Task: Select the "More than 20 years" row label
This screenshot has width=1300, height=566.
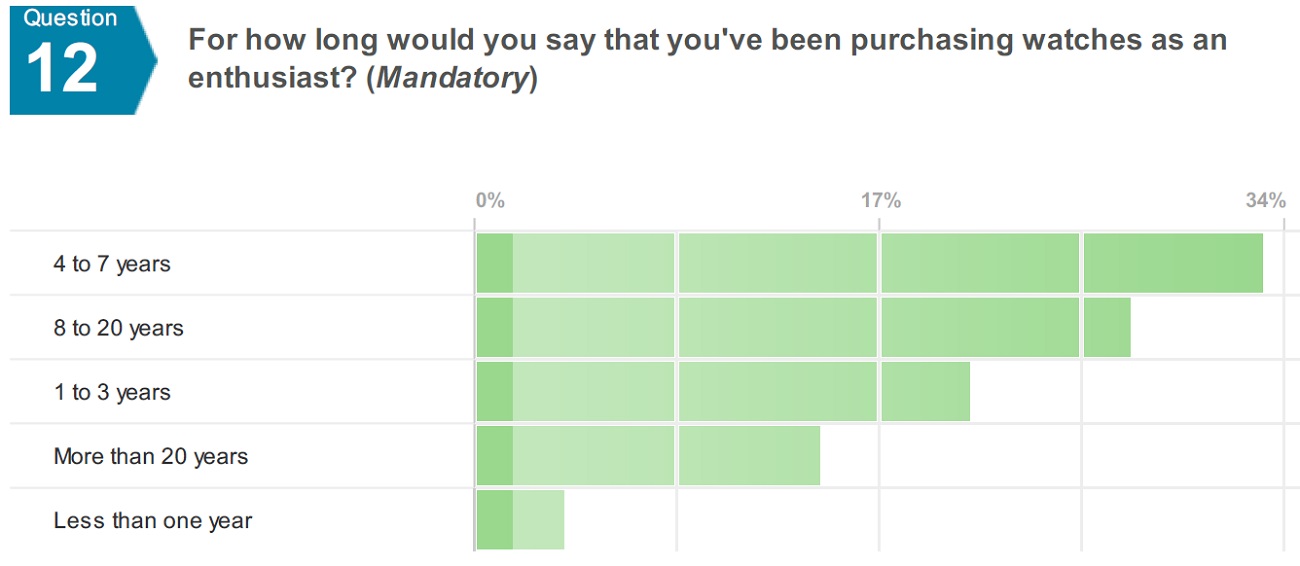Action: point(150,456)
